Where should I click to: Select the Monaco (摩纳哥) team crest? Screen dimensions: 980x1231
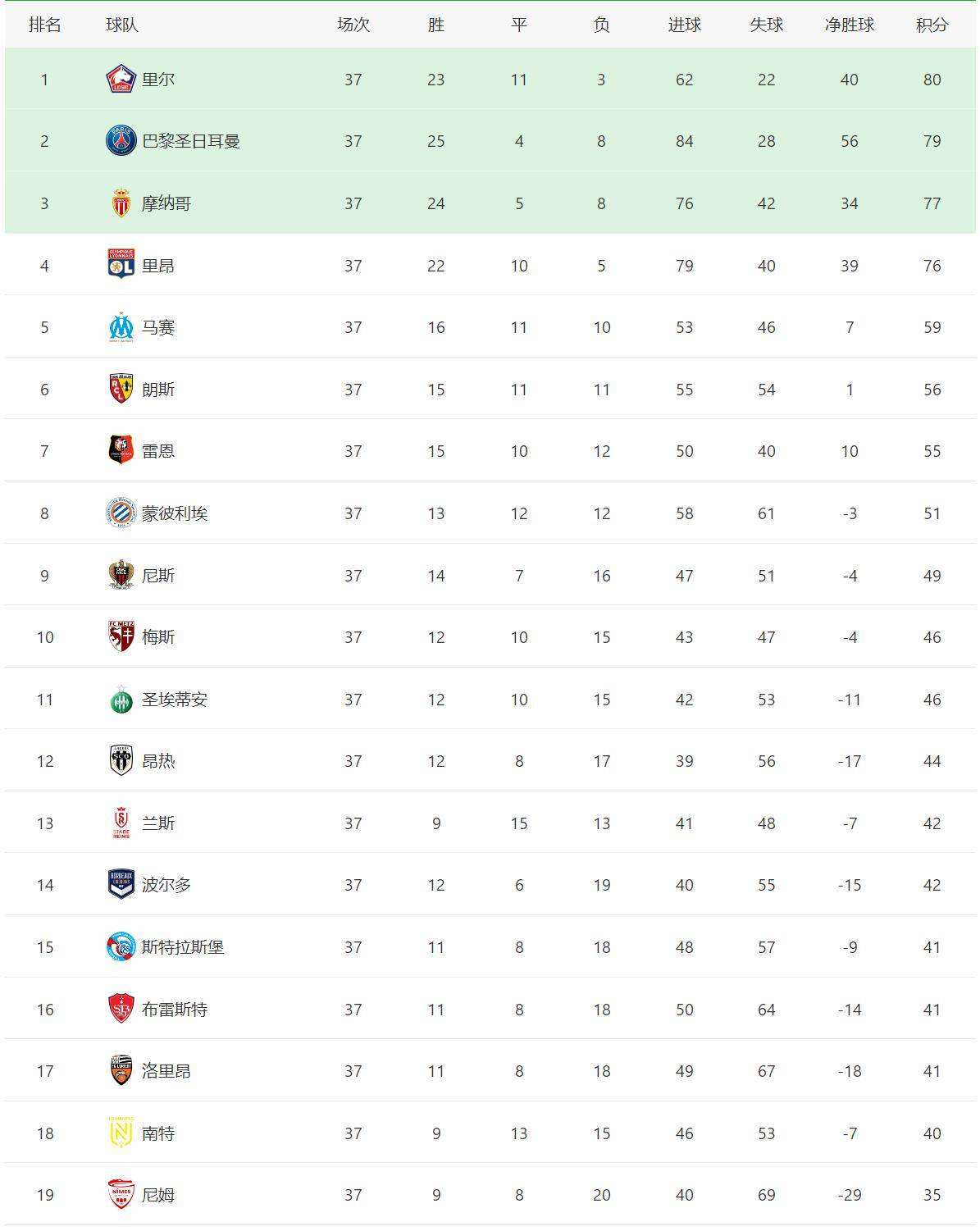coord(121,203)
